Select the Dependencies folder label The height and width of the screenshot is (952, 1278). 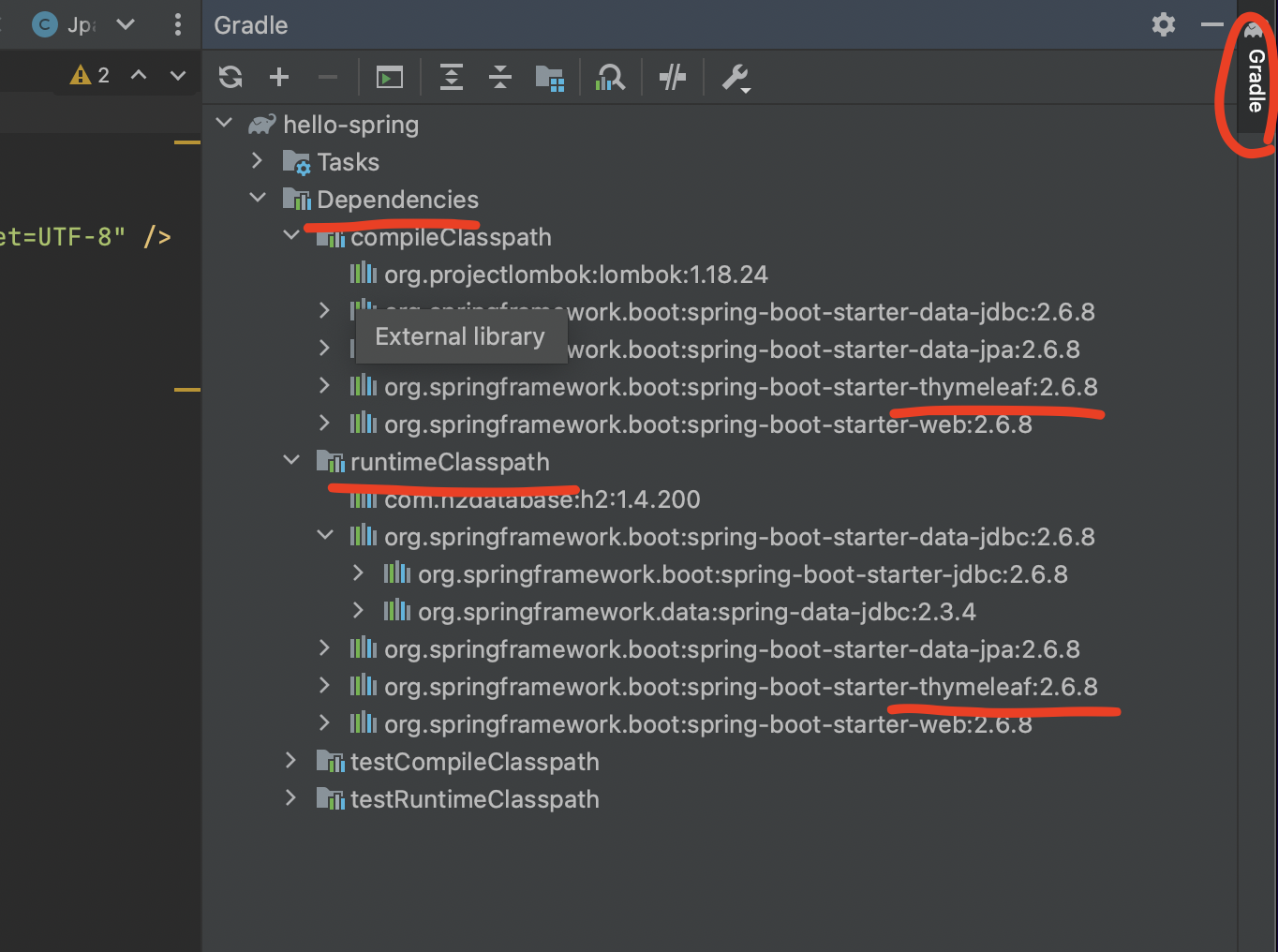pos(398,200)
